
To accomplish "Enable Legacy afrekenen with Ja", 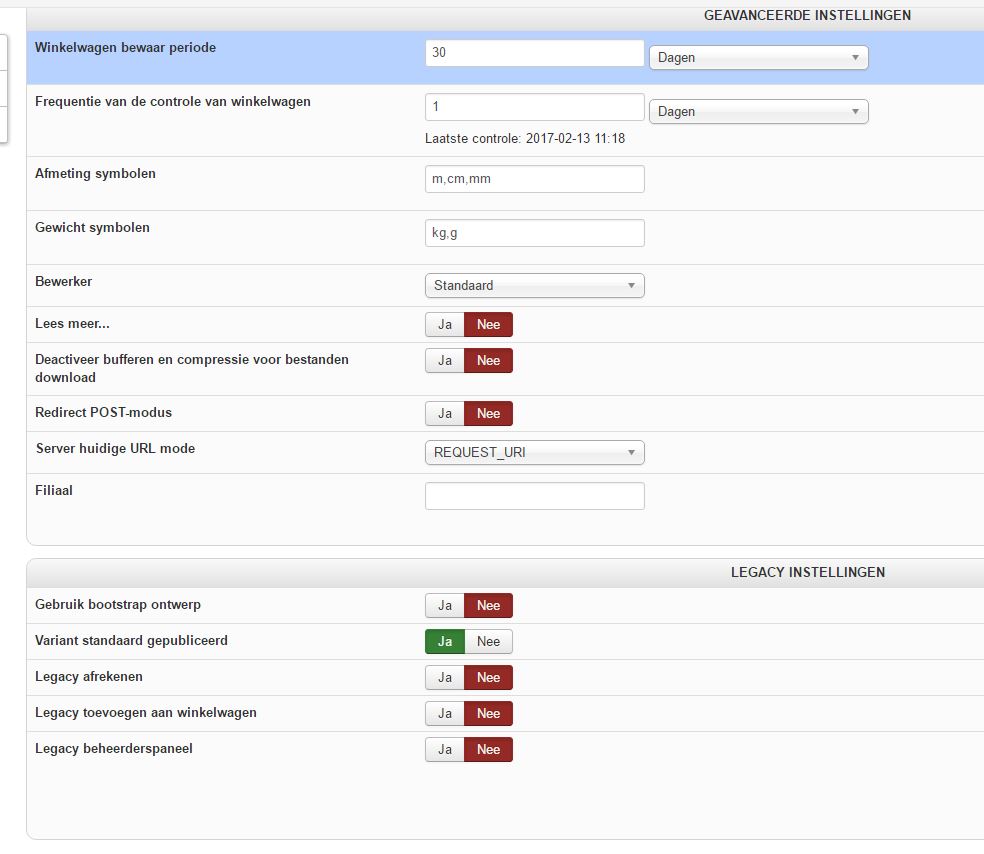I will tap(445, 678).
